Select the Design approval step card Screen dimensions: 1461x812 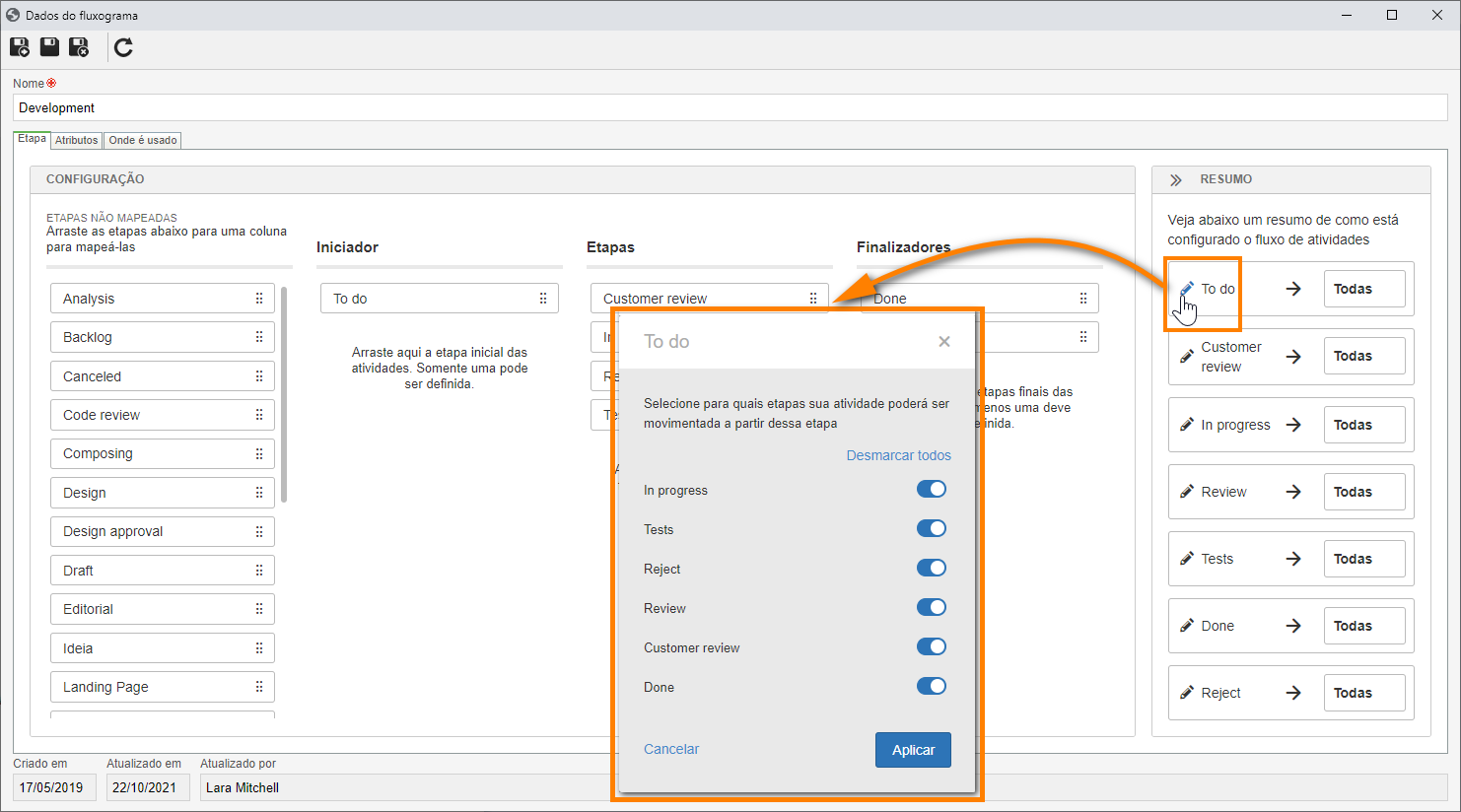tap(163, 531)
